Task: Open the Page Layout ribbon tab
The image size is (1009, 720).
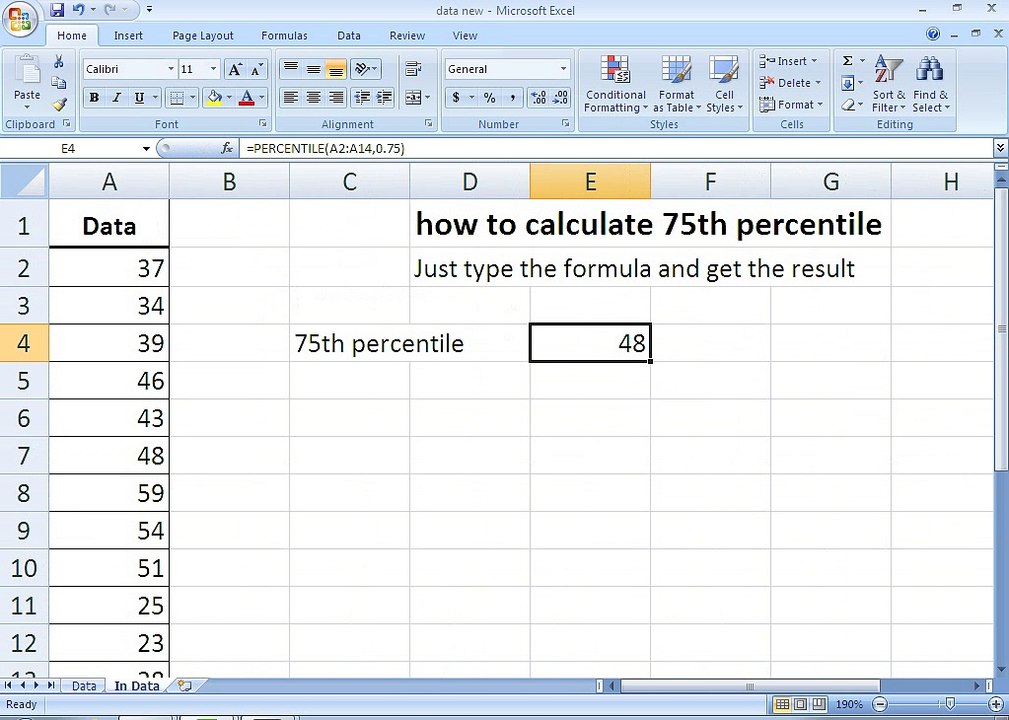Action: coord(203,36)
